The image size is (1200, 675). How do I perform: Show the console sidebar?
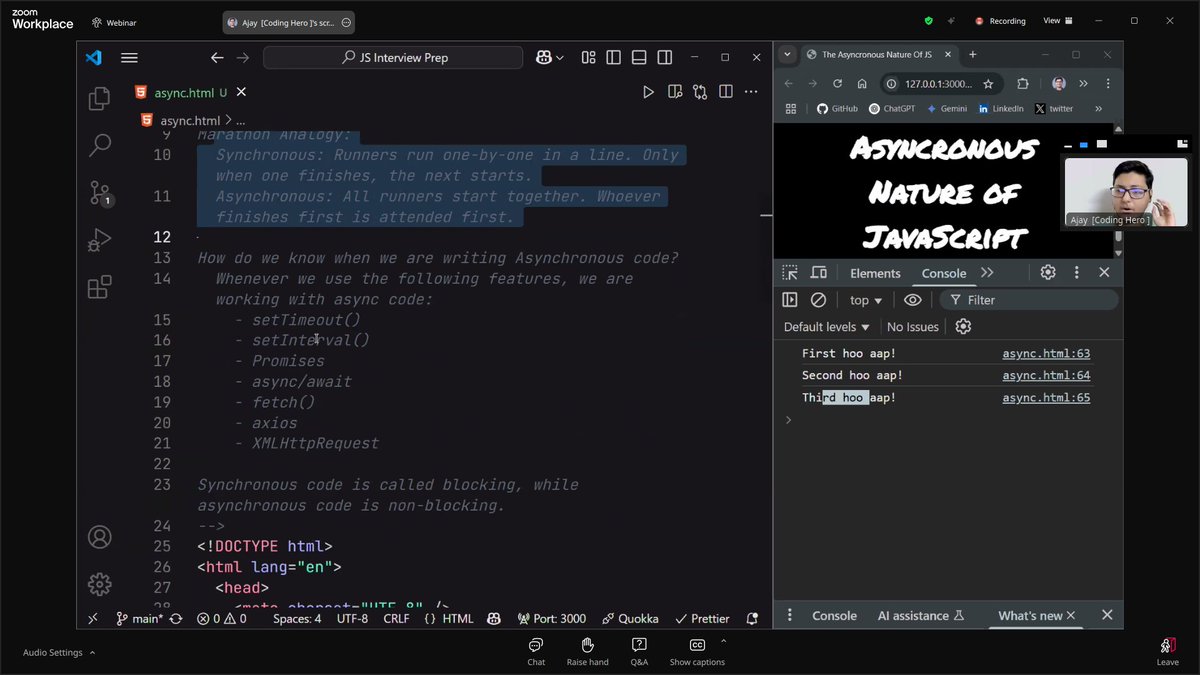[790, 300]
